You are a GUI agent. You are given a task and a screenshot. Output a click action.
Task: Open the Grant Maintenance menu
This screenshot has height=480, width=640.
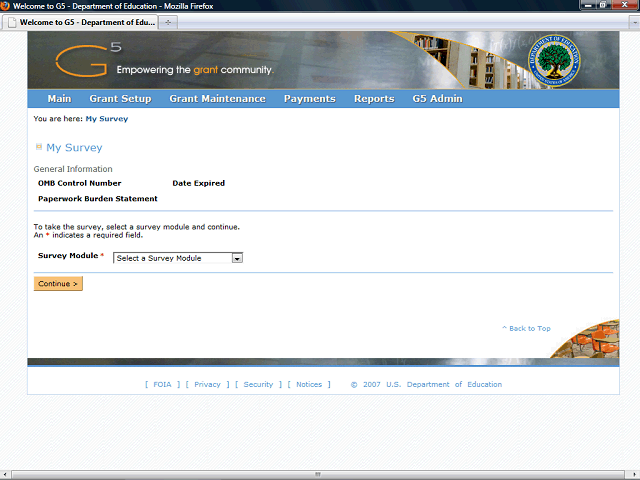[218, 99]
